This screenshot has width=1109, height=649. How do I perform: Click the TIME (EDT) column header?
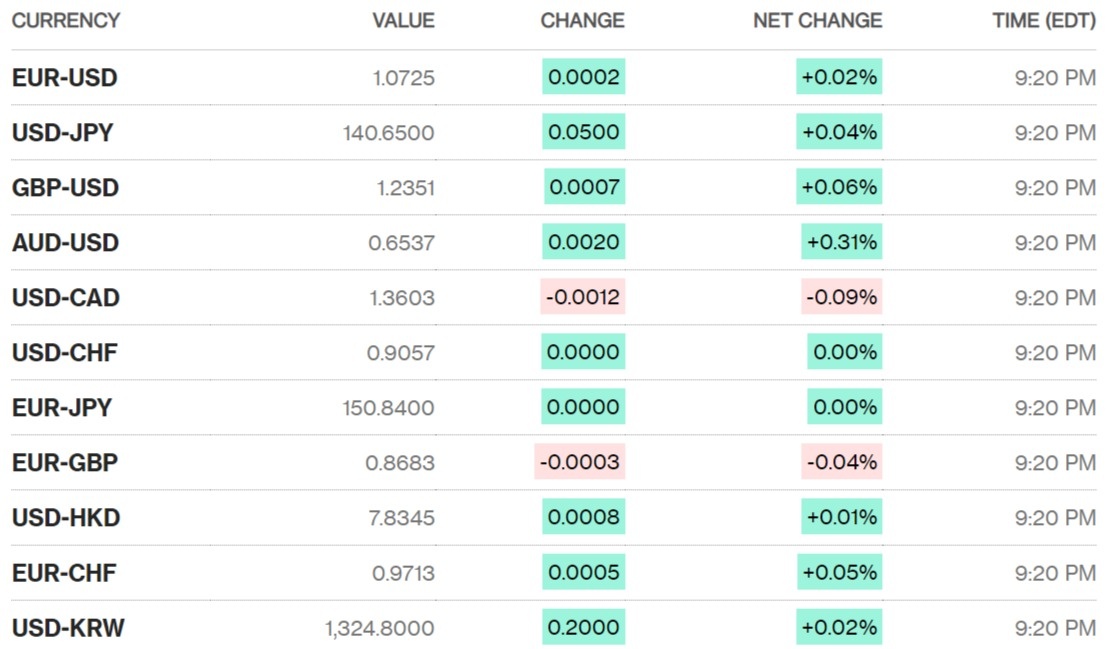point(1043,20)
